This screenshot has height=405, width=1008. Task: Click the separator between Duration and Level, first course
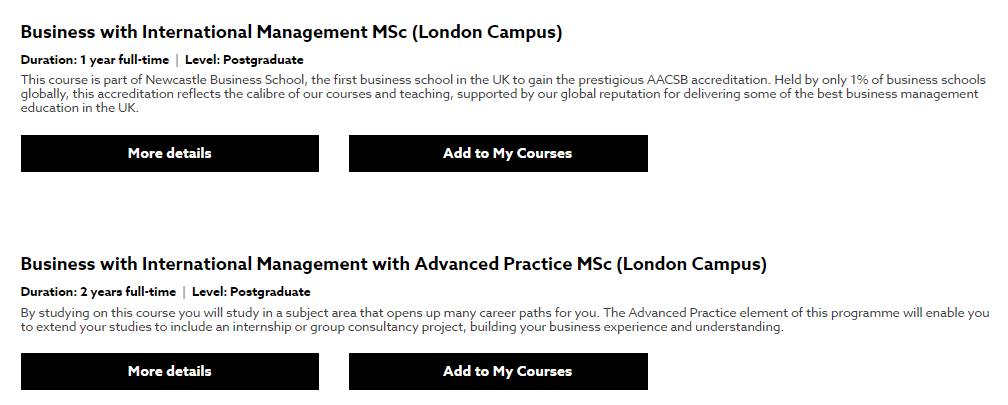point(177,60)
